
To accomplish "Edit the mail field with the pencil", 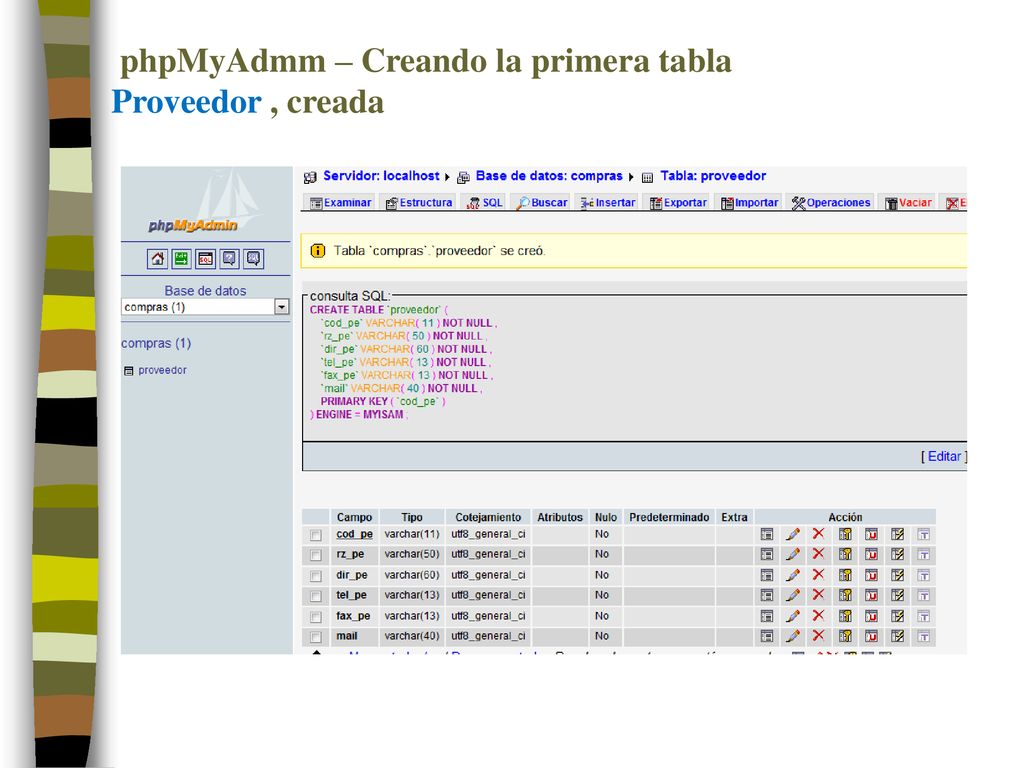I will coord(793,636).
